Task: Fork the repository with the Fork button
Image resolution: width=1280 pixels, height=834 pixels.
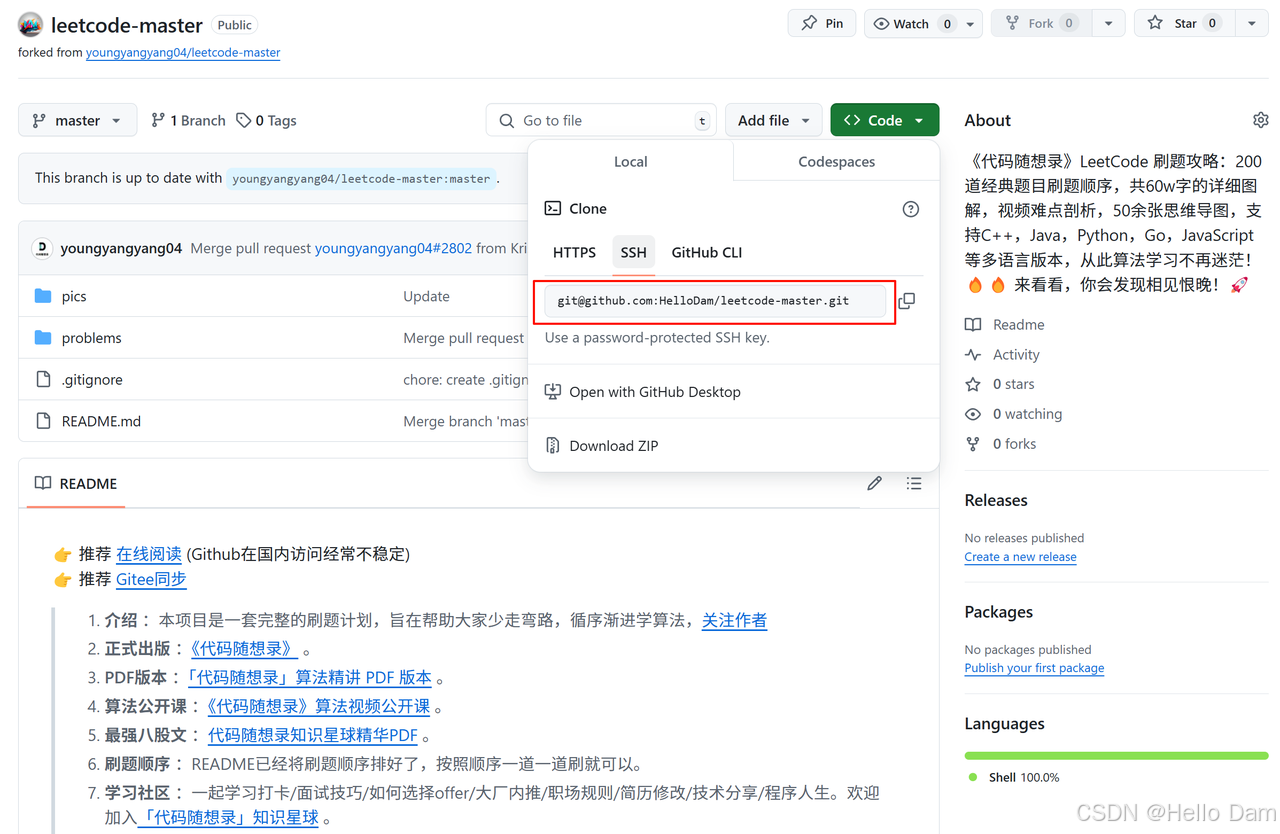Action: click(x=1041, y=23)
